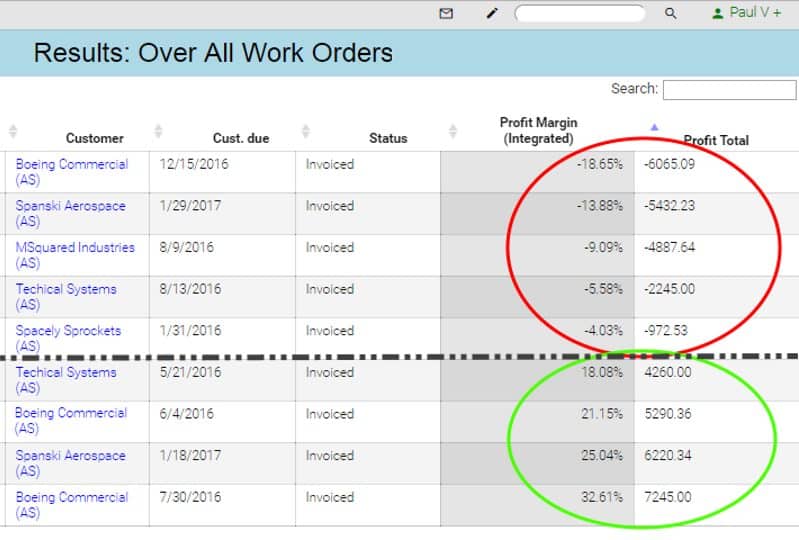Click the 32.61% profit margin cell
Image resolution: width=799 pixels, height=540 pixels.
(537, 505)
